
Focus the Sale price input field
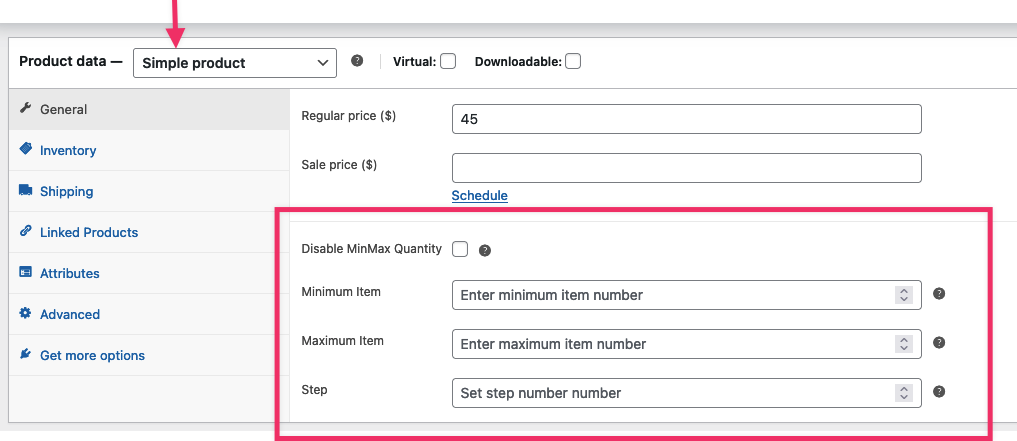tap(686, 168)
